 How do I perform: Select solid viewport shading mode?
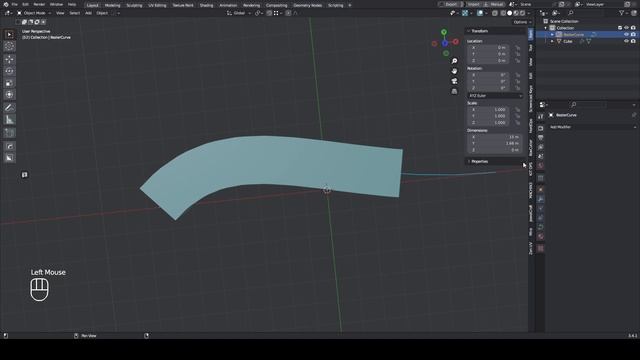click(509, 13)
